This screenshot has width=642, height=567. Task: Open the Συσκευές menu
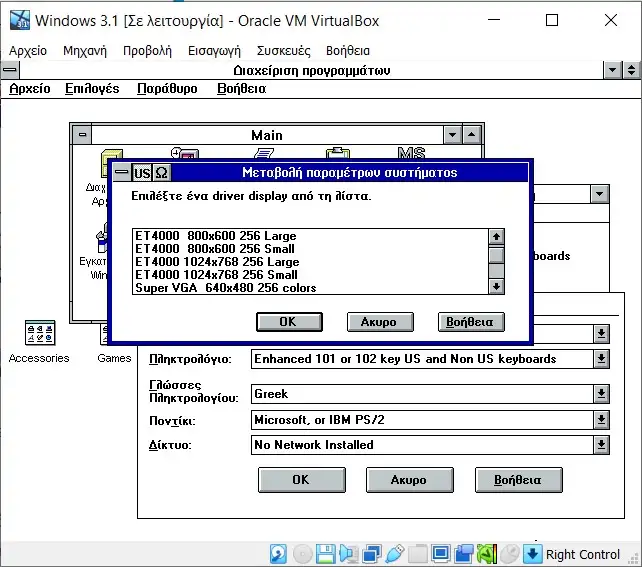(x=283, y=51)
